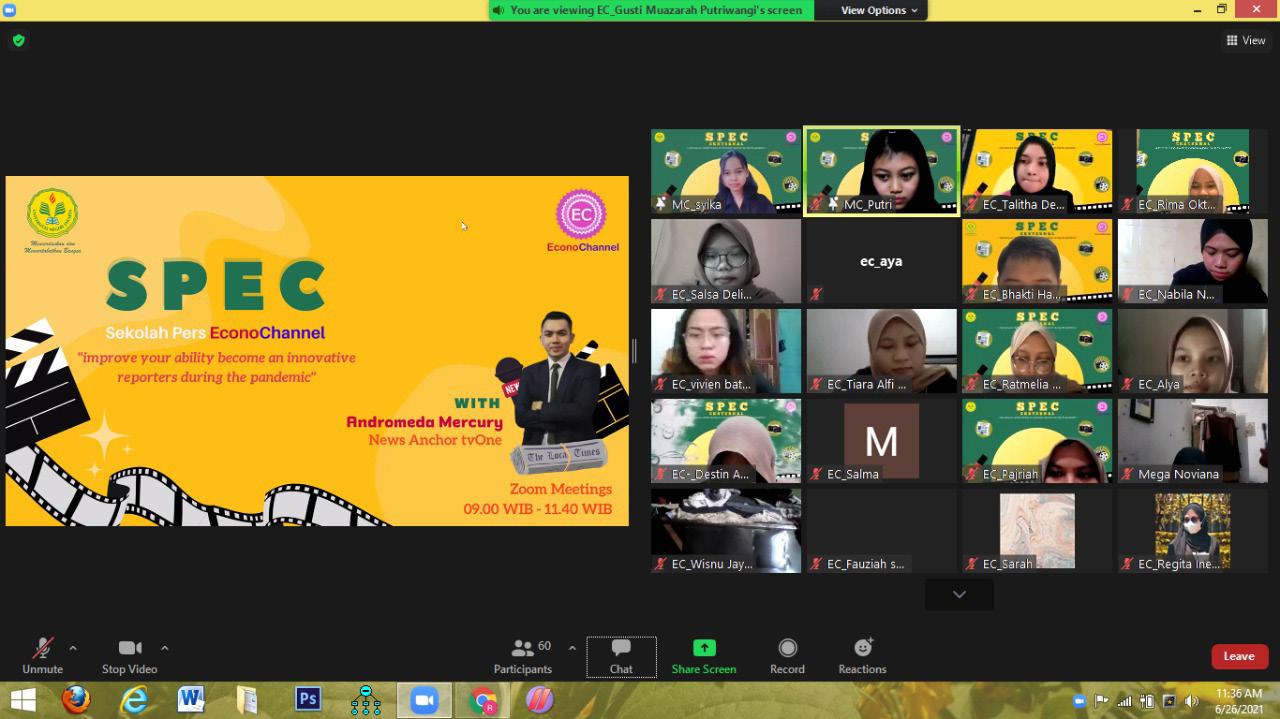This screenshot has height=719, width=1280.
Task: Open the Reactions menu
Action: [x=862, y=656]
